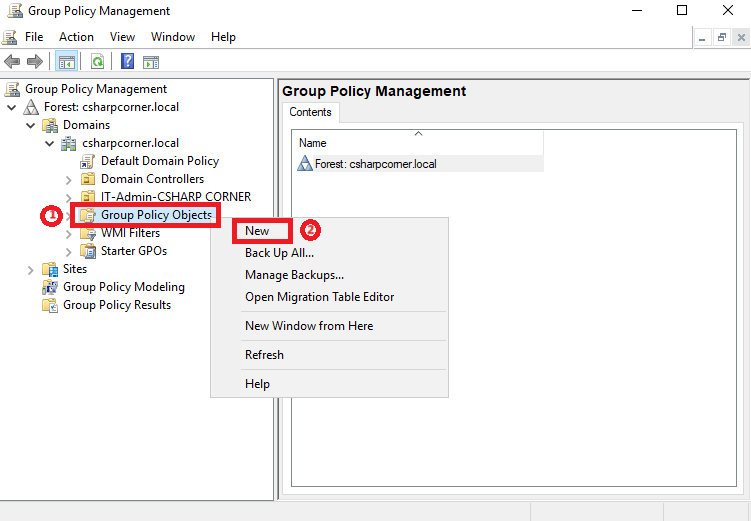The image size is (751, 521).
Task: Open the Help question-mark toolbar icon
Action: 127,62
